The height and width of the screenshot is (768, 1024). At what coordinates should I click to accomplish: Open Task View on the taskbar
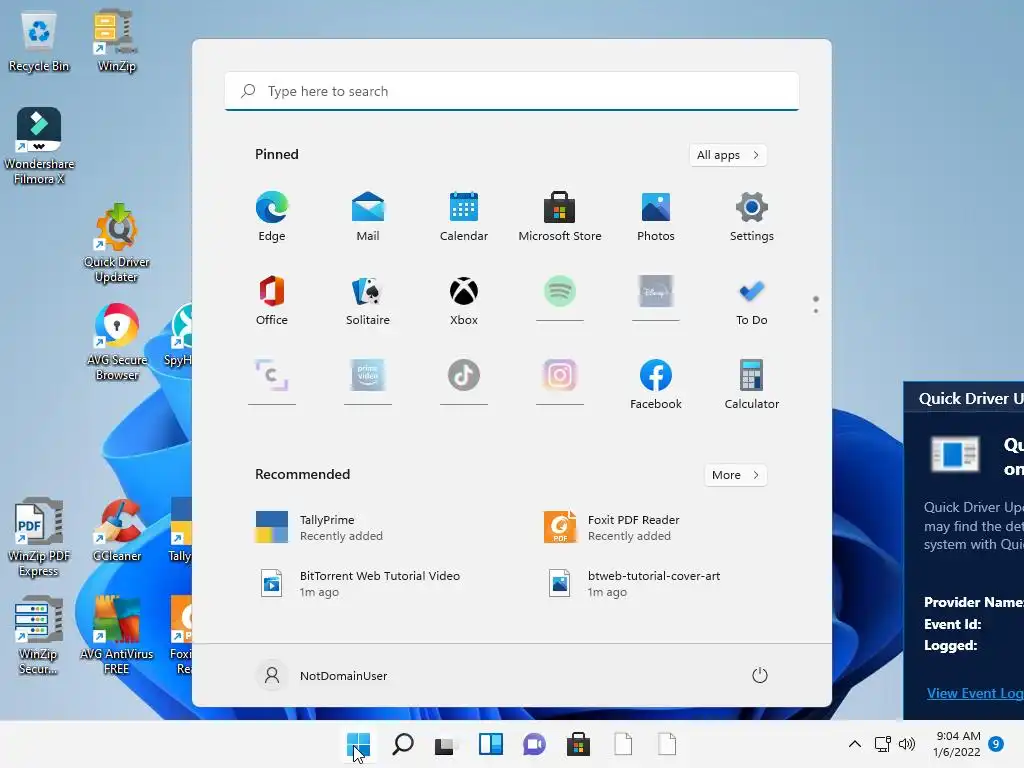point(447,744)
